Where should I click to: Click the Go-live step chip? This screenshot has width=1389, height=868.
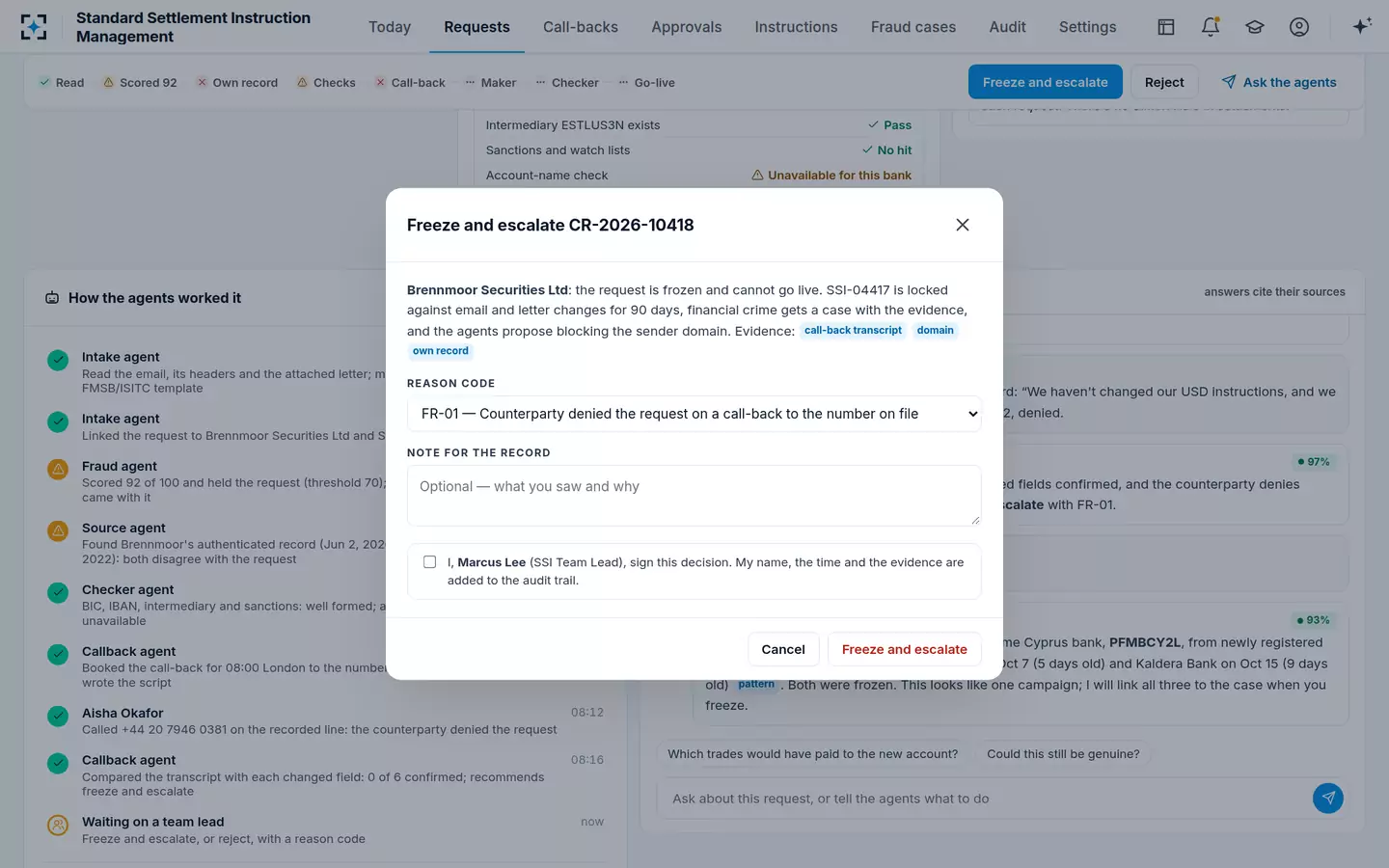[x=646, y=83]
